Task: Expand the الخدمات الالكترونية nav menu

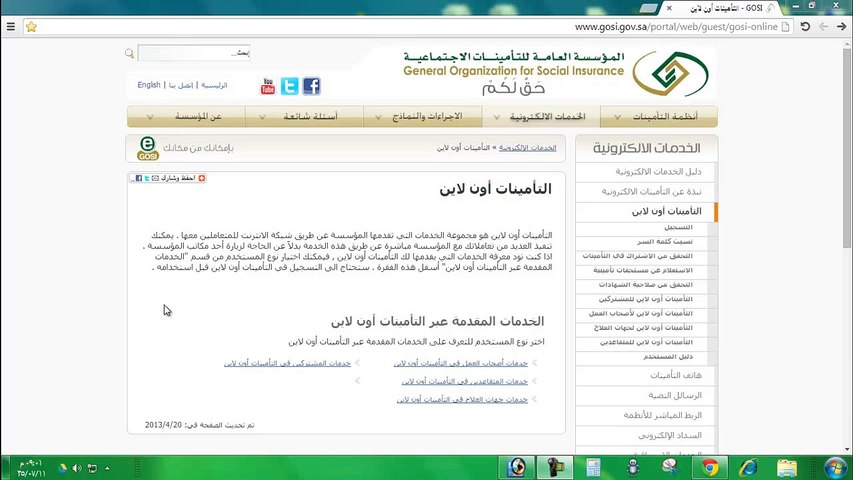Action: (541, 116)
